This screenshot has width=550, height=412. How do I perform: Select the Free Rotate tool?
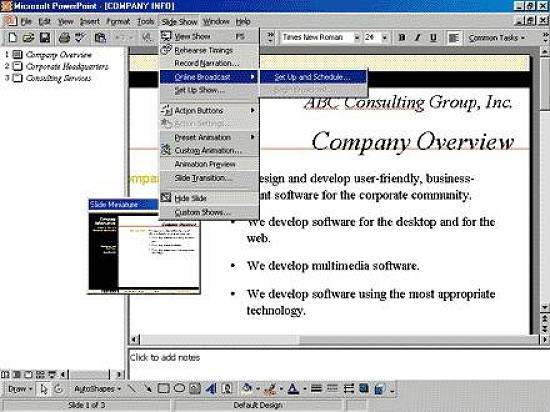click(59, 389)
